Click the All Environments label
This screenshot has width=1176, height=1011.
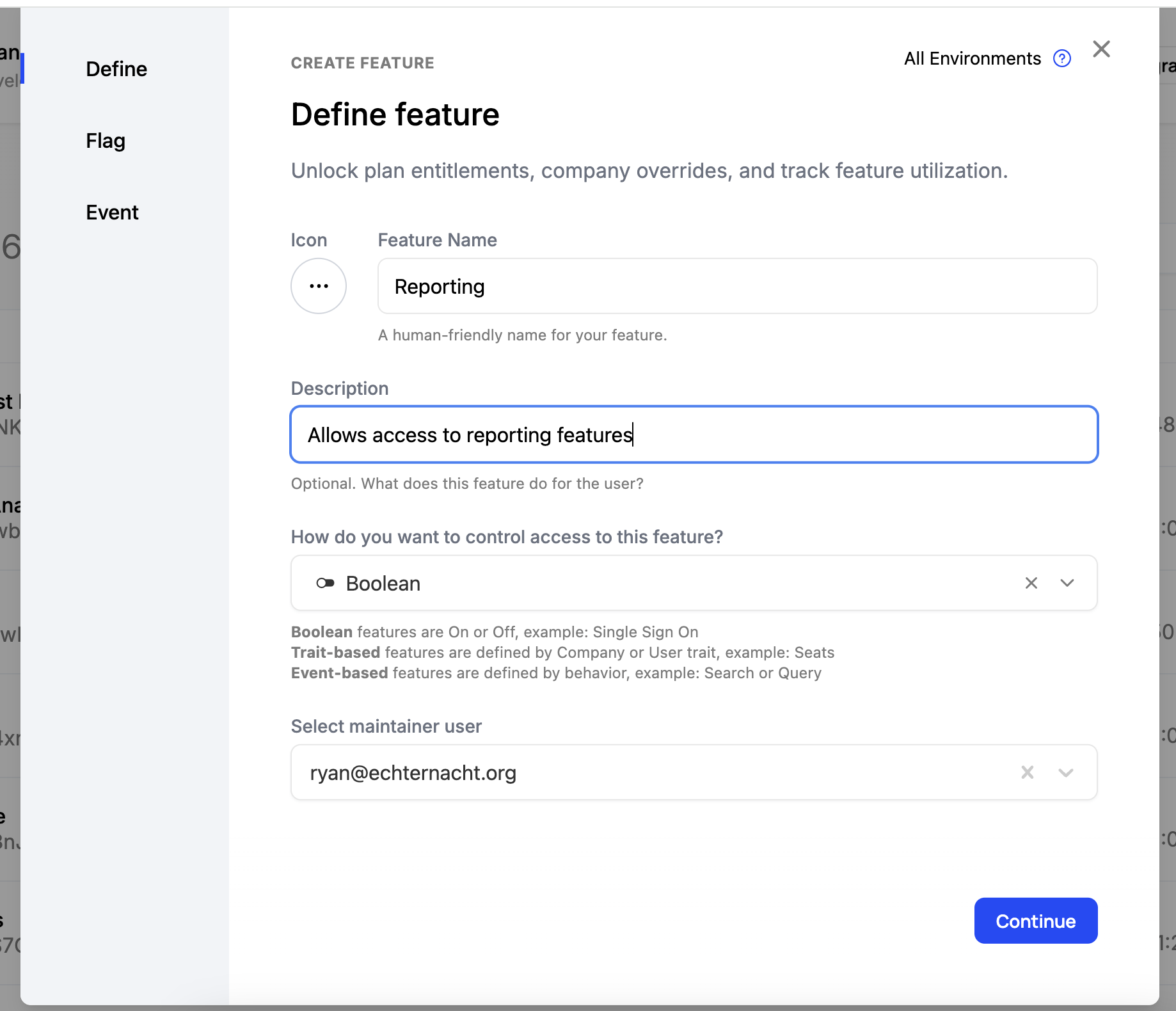[x=972, y=59]
